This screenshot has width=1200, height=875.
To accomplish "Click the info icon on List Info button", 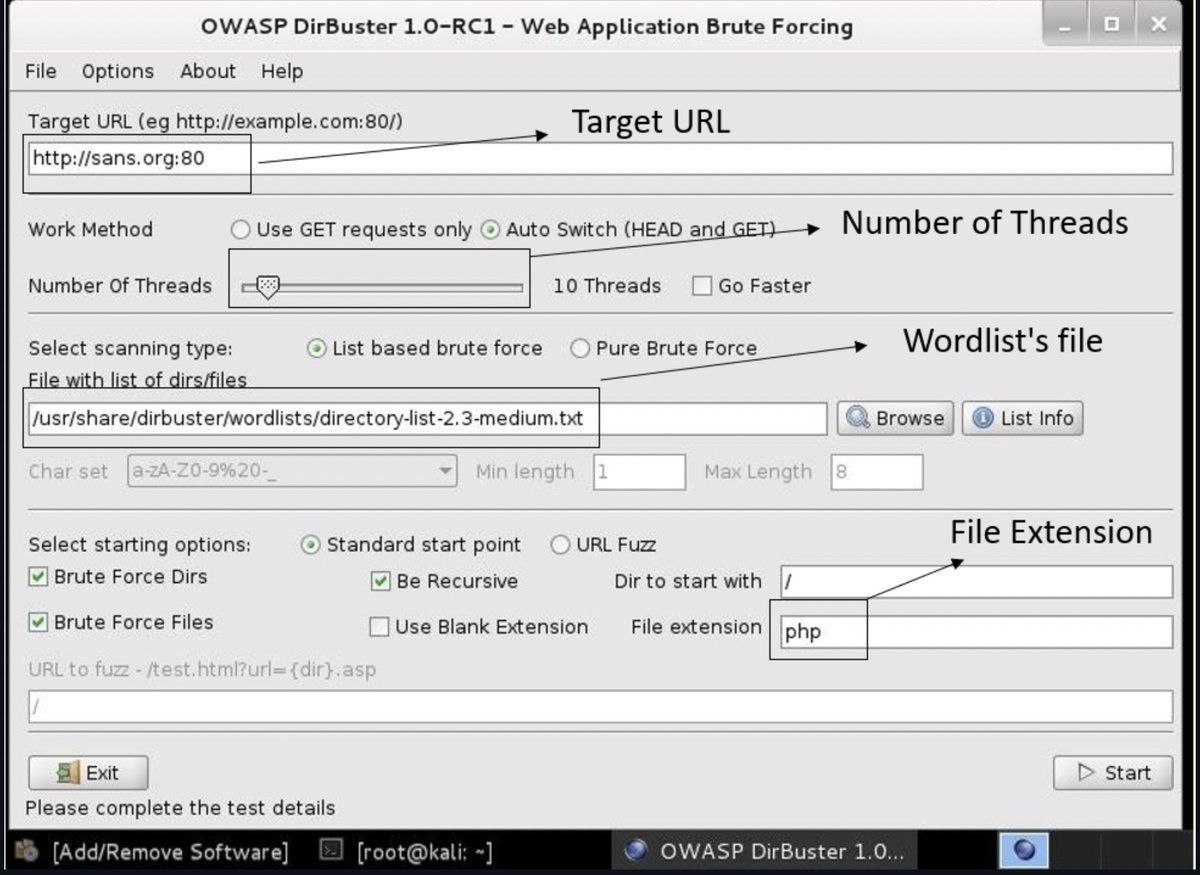I will pos(983,418).
